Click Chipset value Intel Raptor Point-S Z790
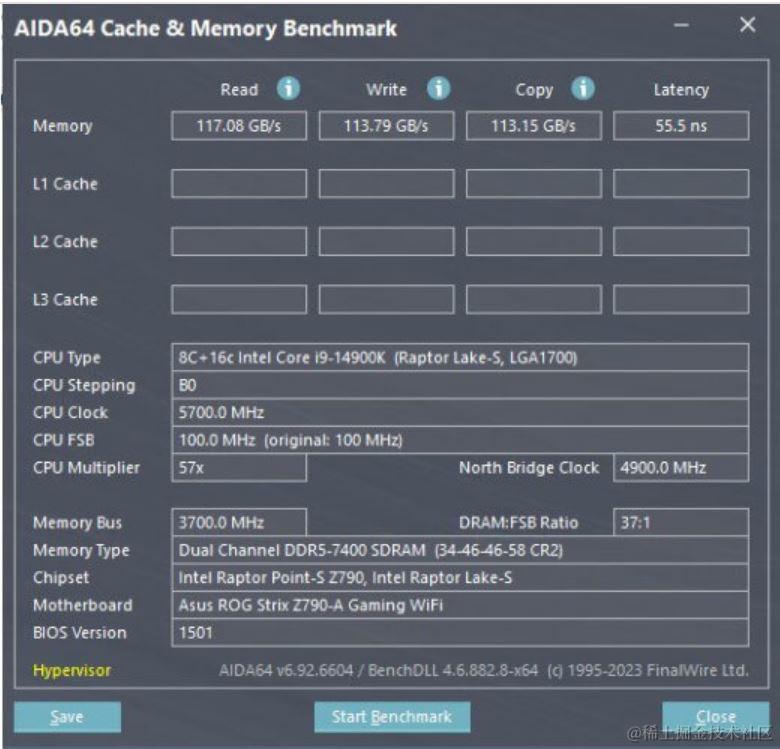Image resolution: width=780 pixels, height=749 pixels. click(x=460, y=577)
